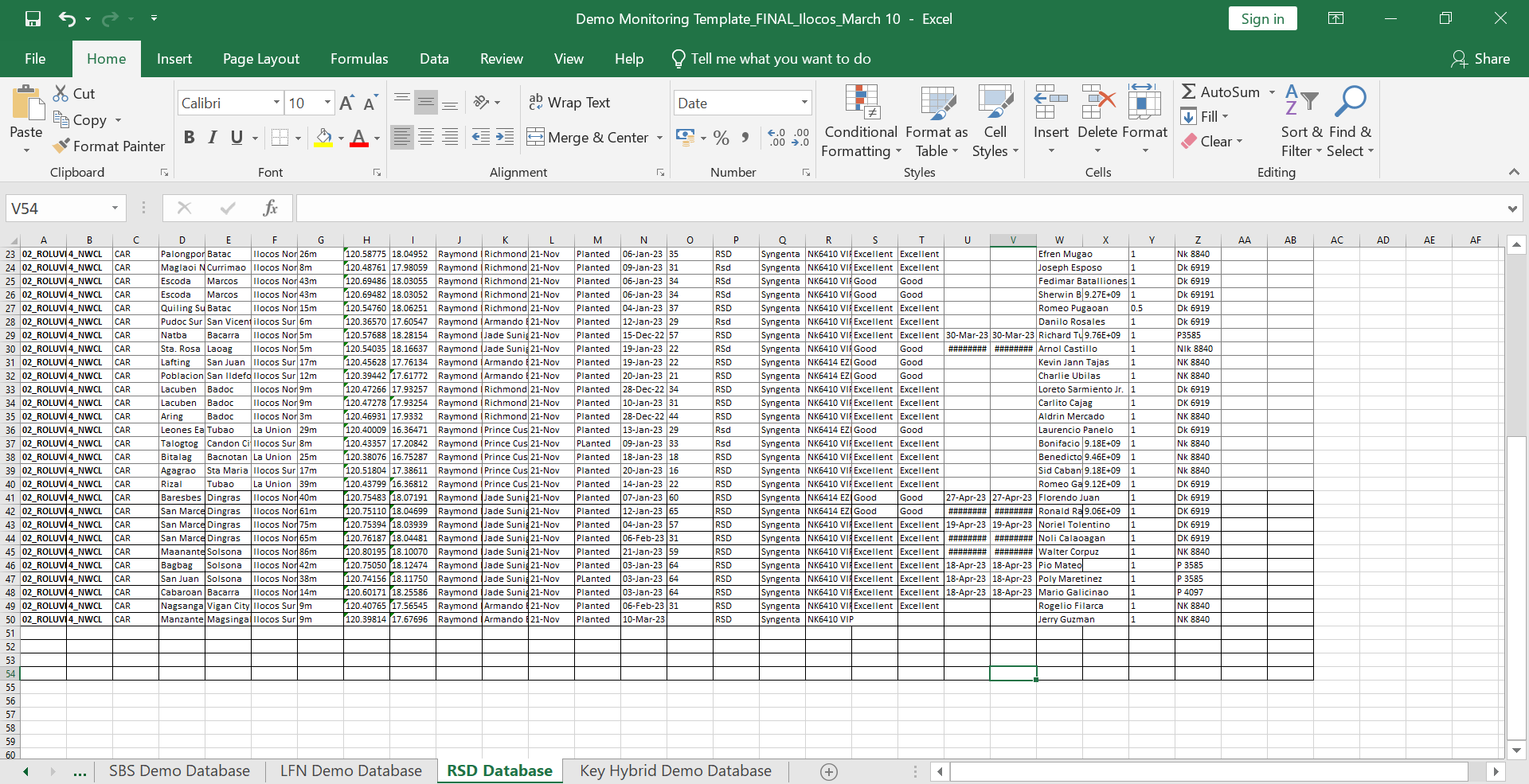Expand Merge & Center dropdown arrow
Image resolution: width=1529 pixels, height=784 pixels.
(659, 138)
